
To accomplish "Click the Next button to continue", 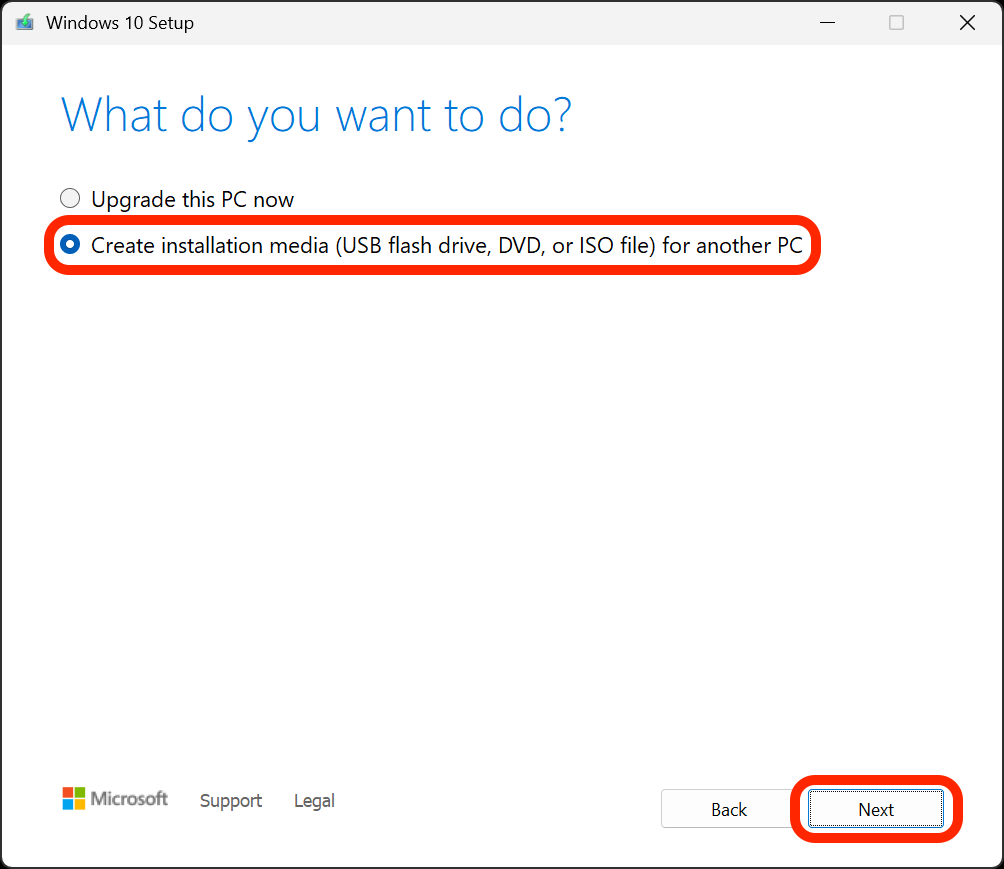I will 875,809.
